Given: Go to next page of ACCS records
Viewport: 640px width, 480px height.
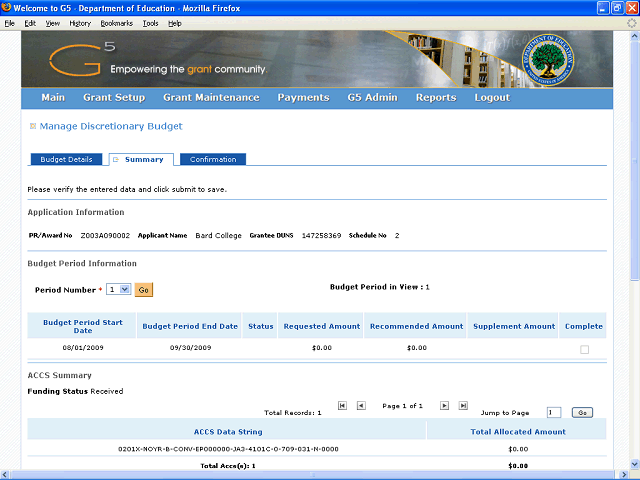Looking at the screenshot, I should [x=444, y=406].
